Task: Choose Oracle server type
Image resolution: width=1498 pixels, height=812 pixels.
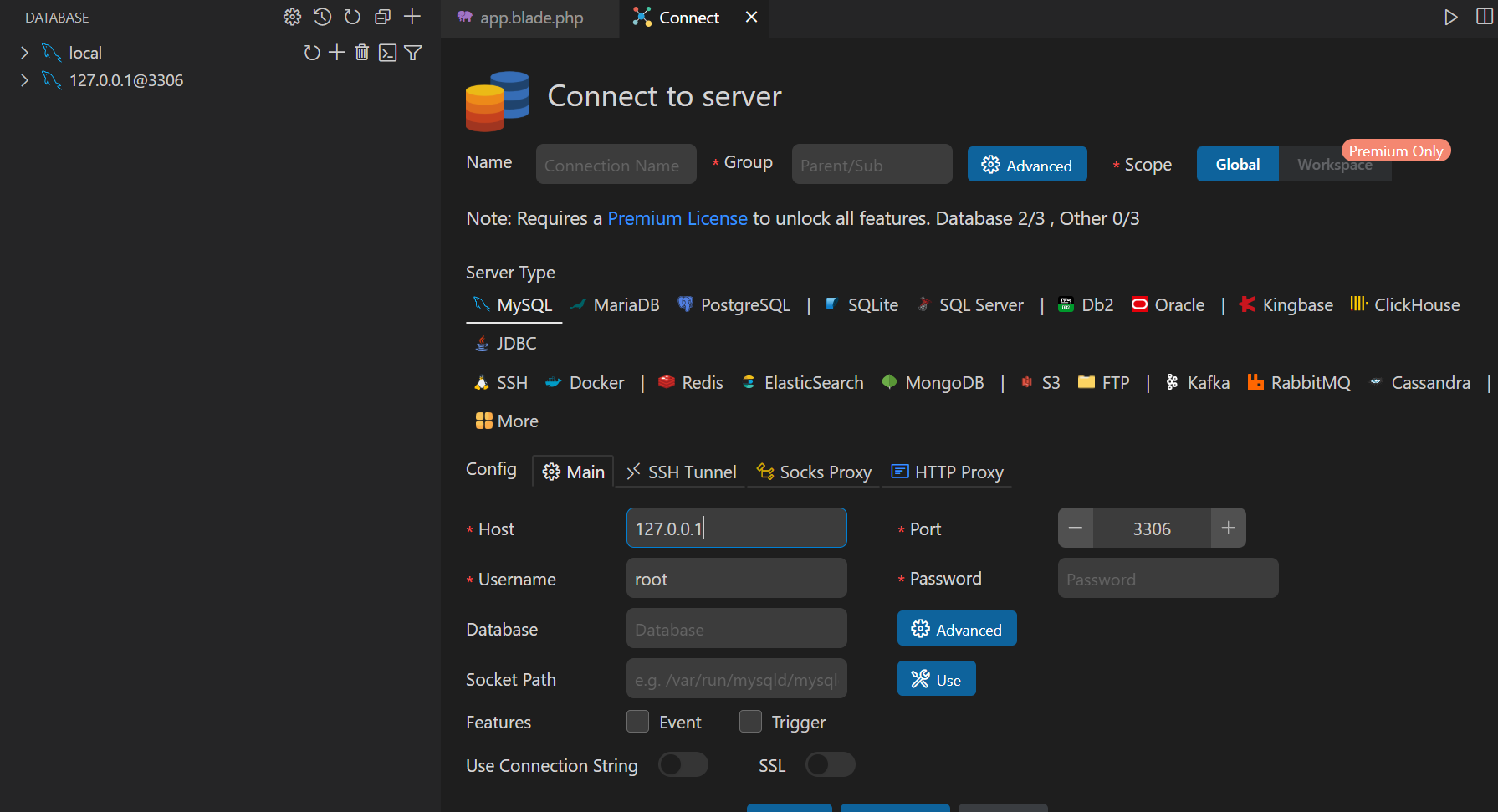Action: [1168, 305]
